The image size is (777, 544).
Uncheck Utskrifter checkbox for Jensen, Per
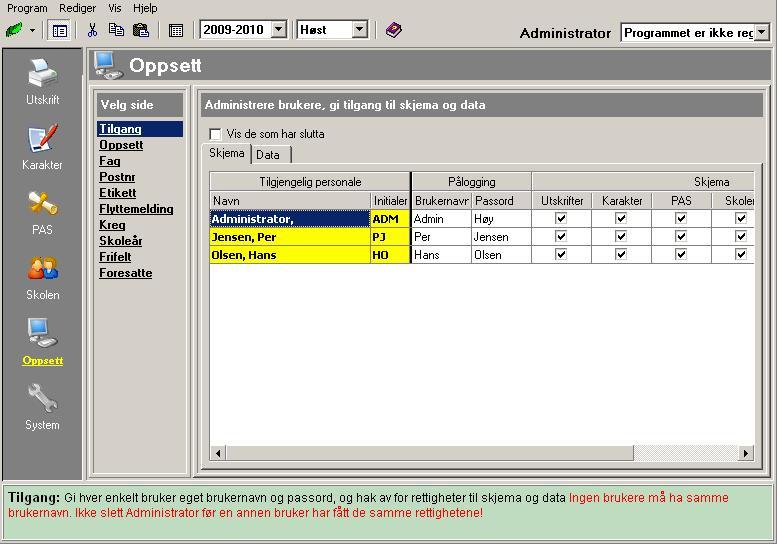click(561, 237)
